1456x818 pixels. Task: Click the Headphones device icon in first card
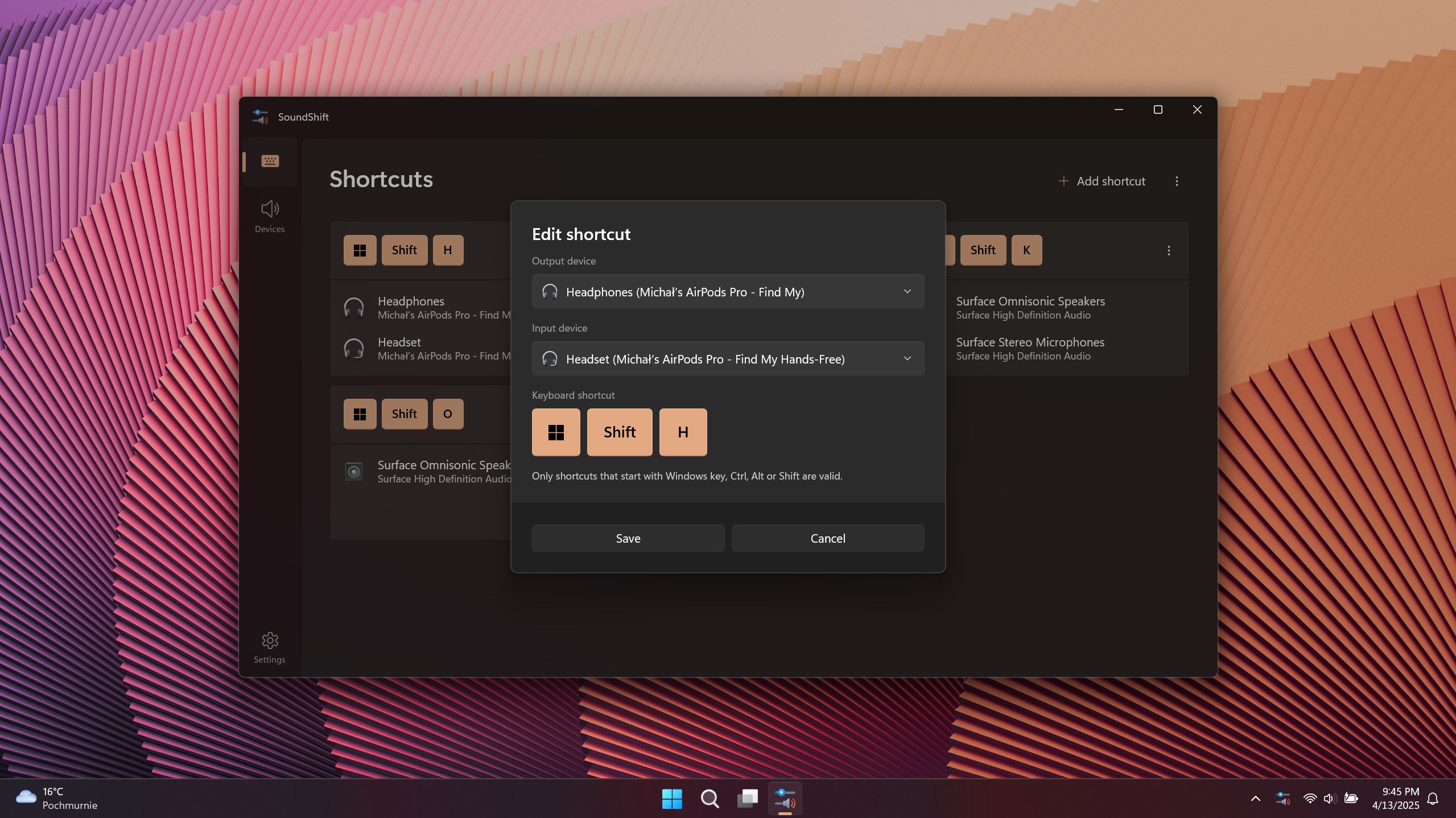coord(354,308)
